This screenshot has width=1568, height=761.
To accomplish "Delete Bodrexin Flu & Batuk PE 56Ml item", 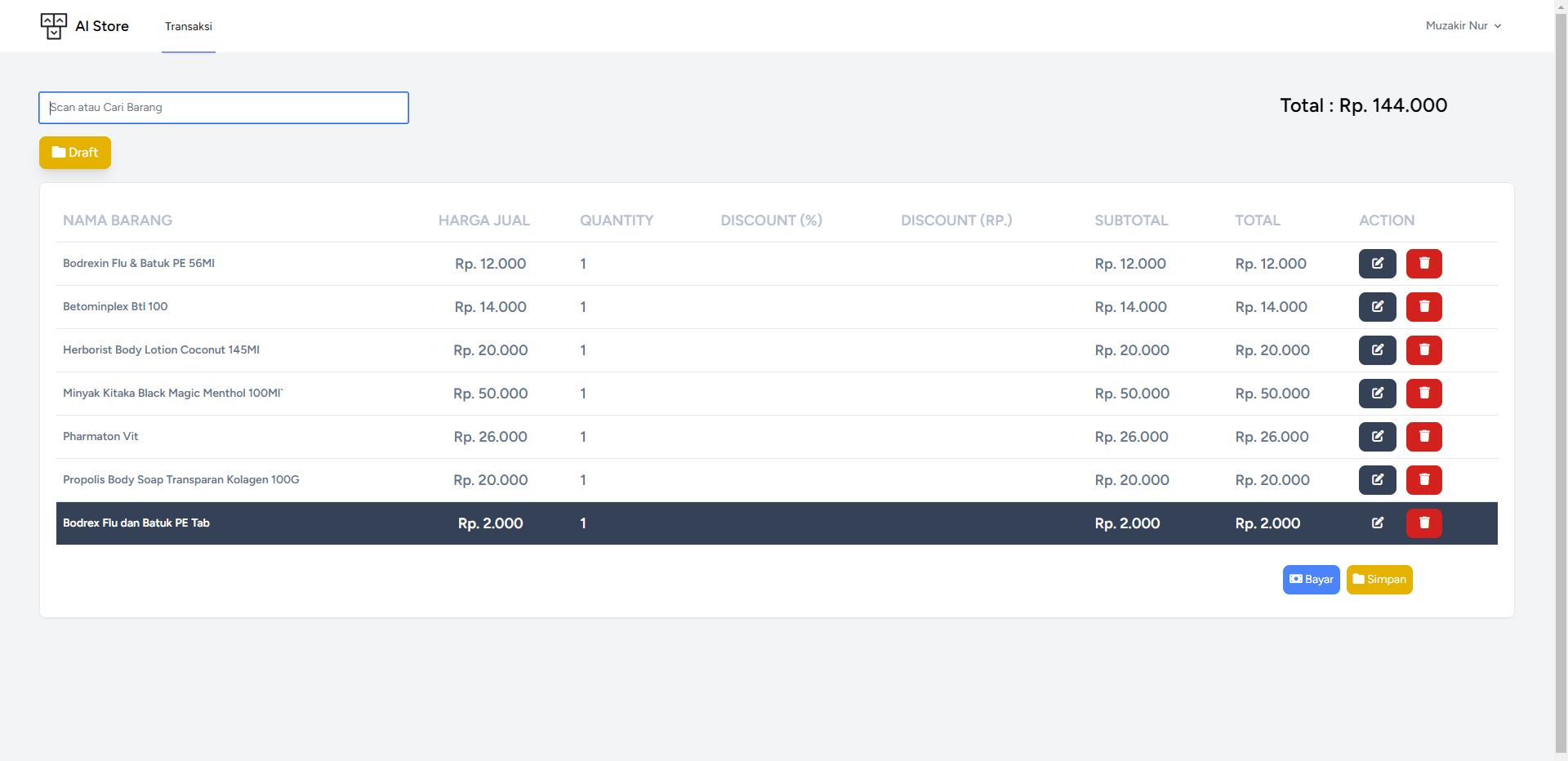I will coord(1423,263).
